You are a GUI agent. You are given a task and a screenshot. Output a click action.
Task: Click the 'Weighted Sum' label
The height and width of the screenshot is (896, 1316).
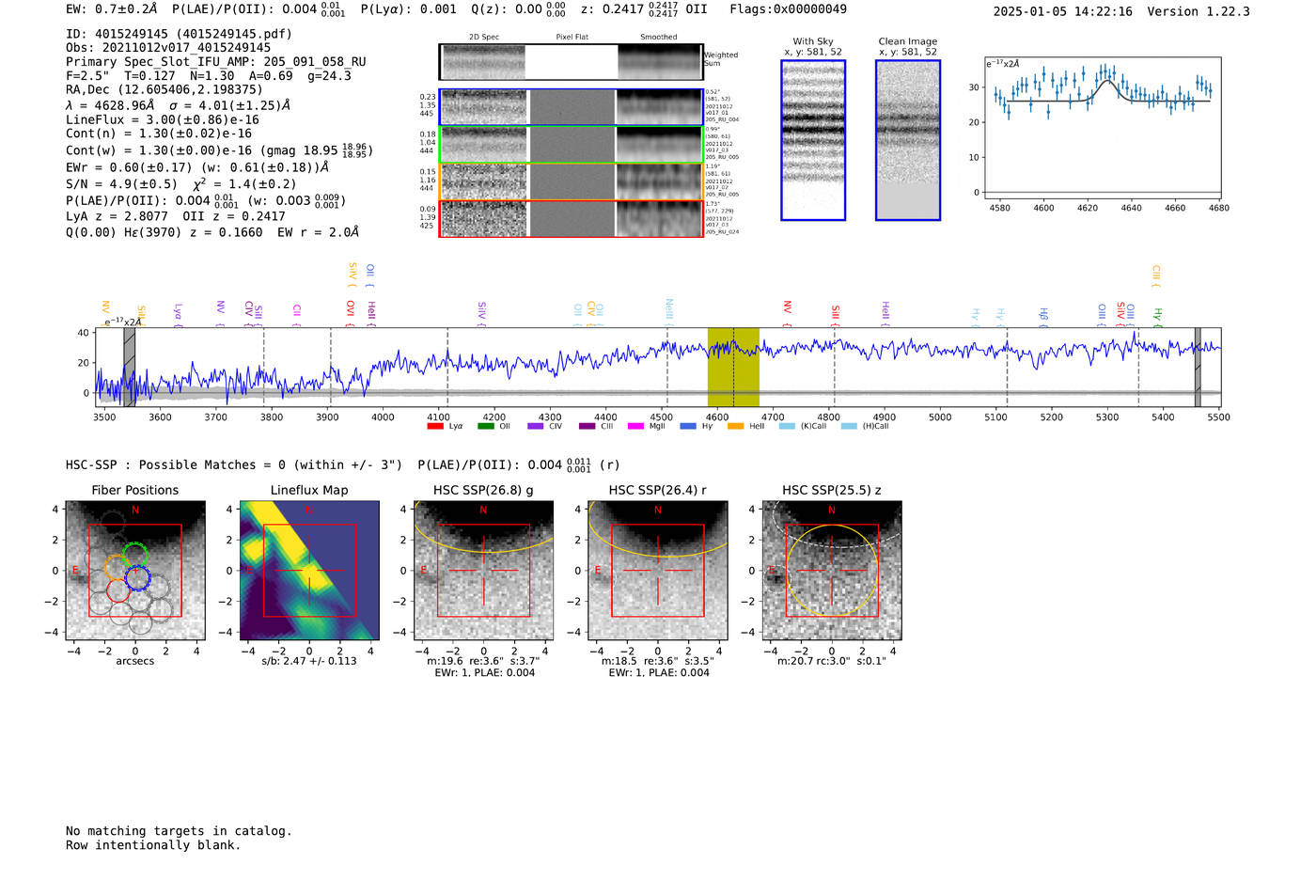tap(721, 59)
